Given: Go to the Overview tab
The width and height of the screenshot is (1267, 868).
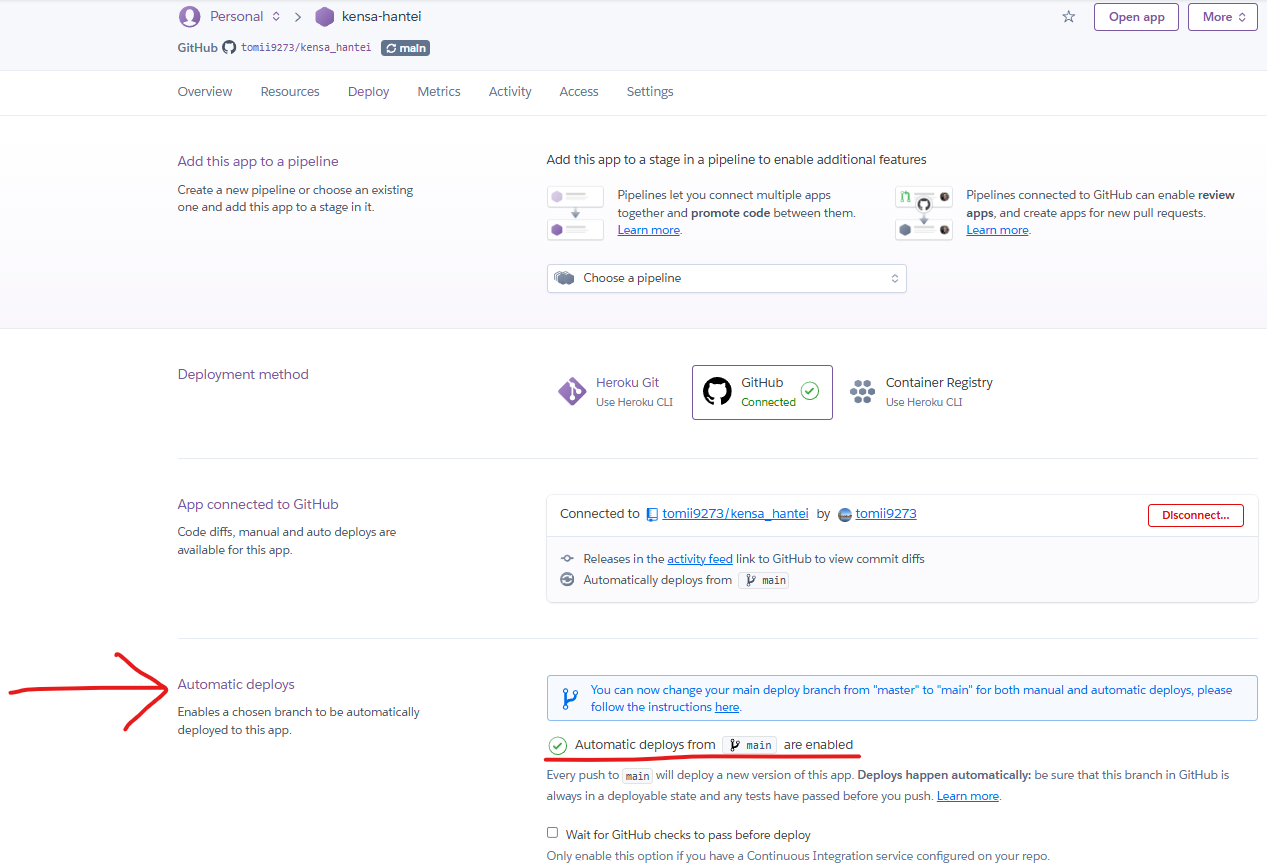Looking at the screenshot, I should coord(205,92).
